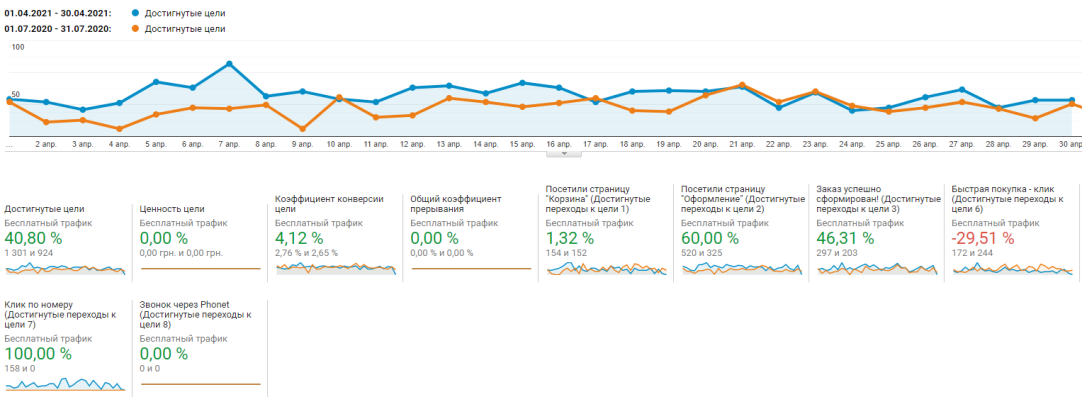Click the blue peak data point on 7 апр.

coord(229,64)
